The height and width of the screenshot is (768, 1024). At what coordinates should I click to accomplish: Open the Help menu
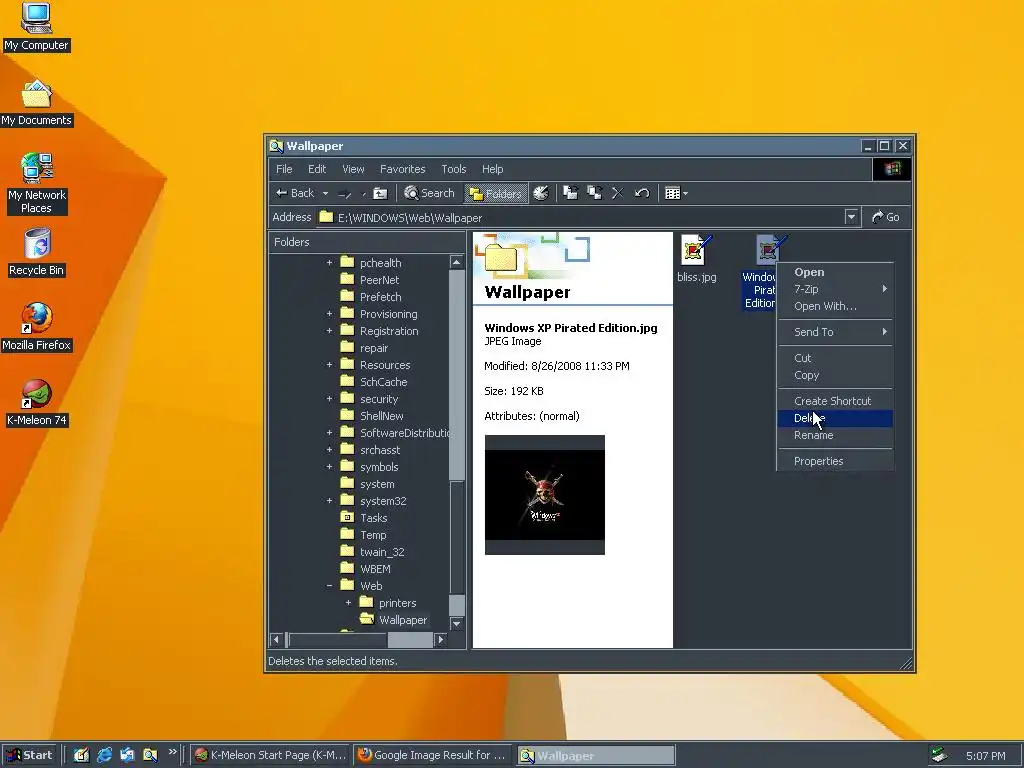tap(492, 169)
